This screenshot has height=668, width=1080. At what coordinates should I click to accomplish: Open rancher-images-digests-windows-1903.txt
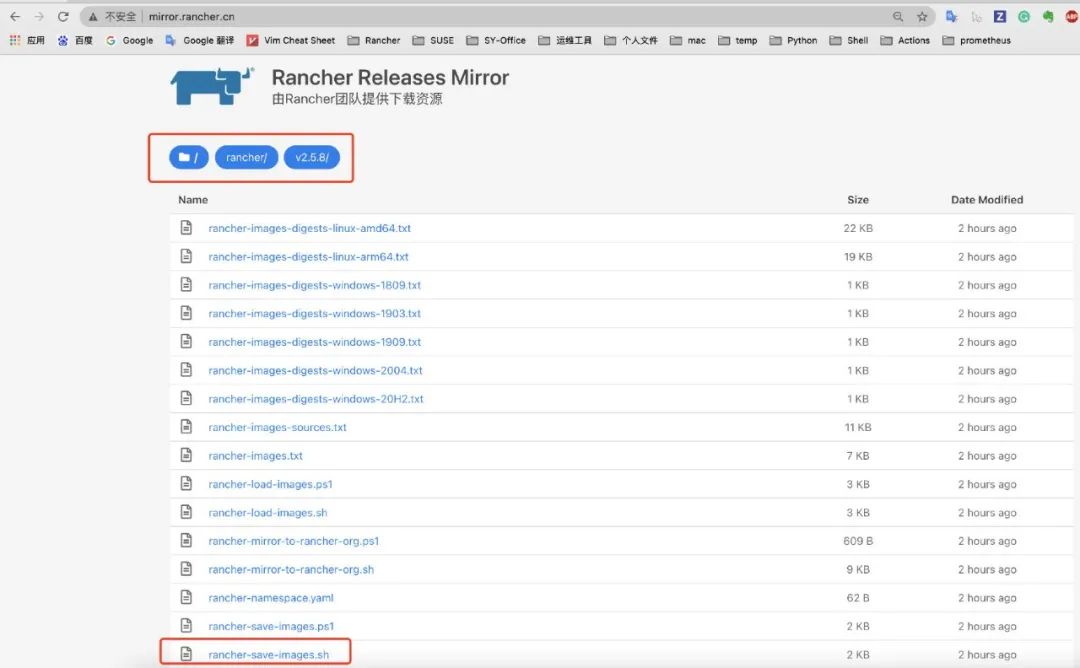click(x=314, y=313)
